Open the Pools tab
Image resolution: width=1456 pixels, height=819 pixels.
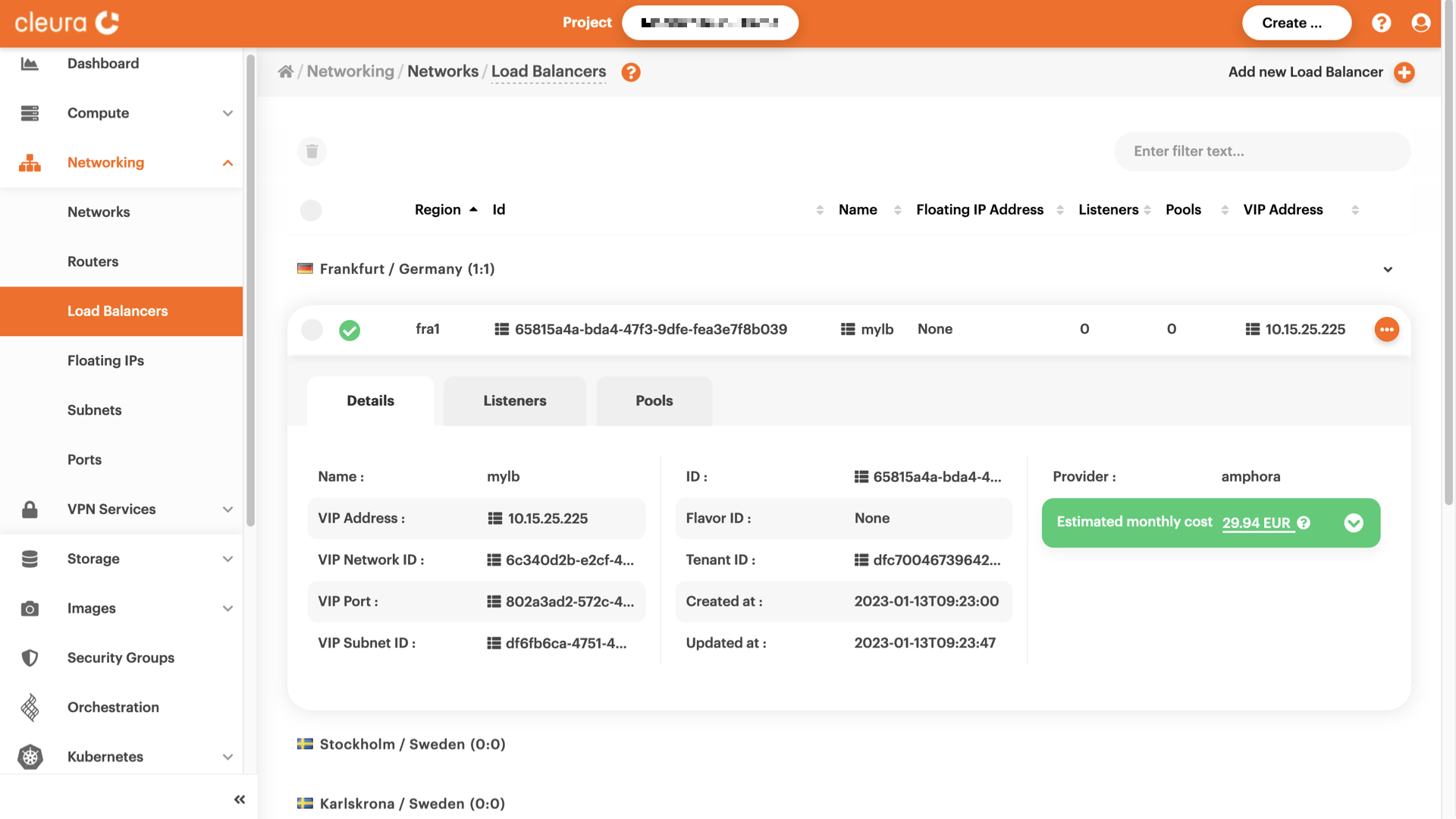(x=654, y=400)
